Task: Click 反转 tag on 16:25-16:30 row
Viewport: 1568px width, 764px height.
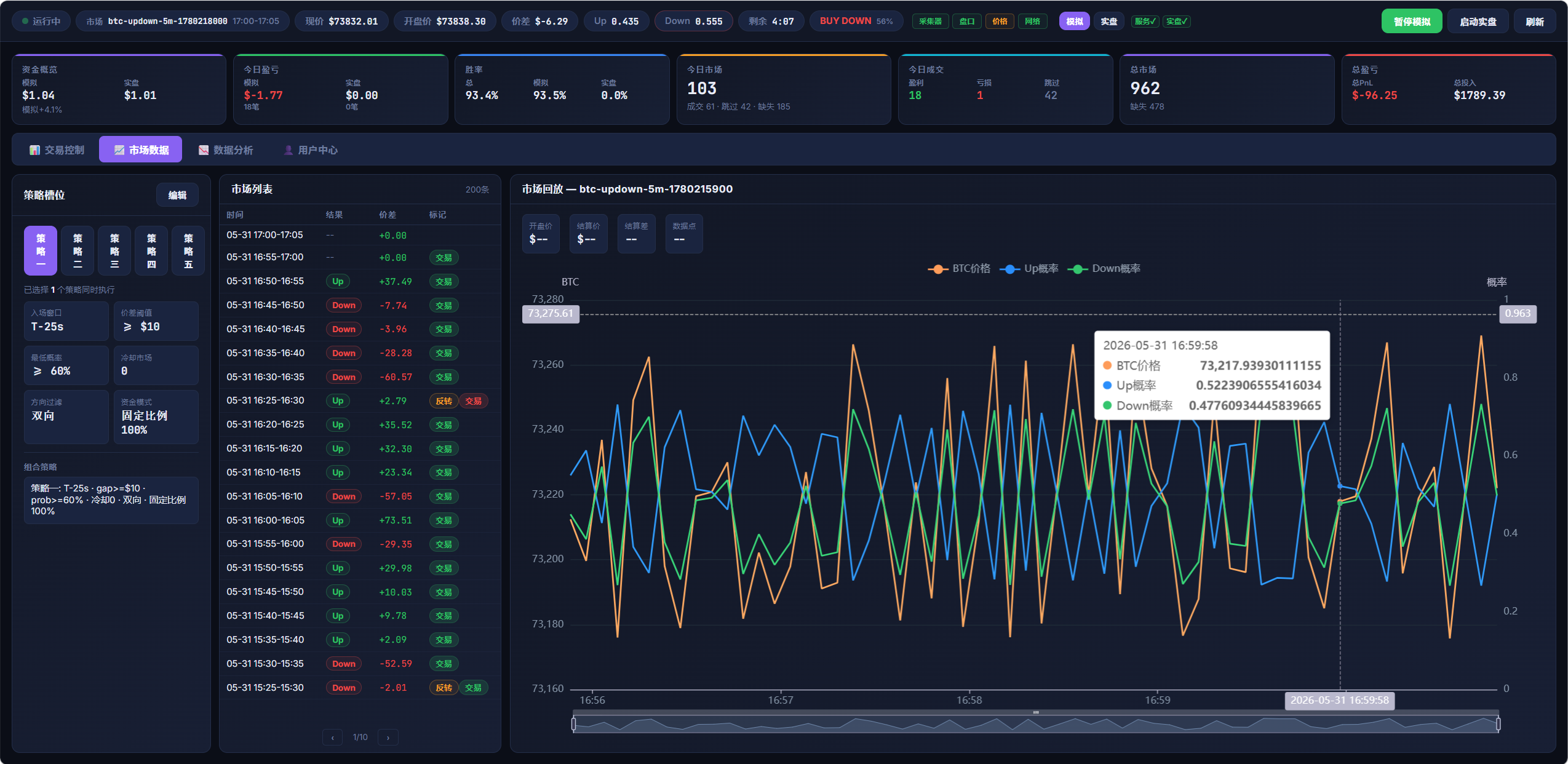Action: (x=444, y=401)
